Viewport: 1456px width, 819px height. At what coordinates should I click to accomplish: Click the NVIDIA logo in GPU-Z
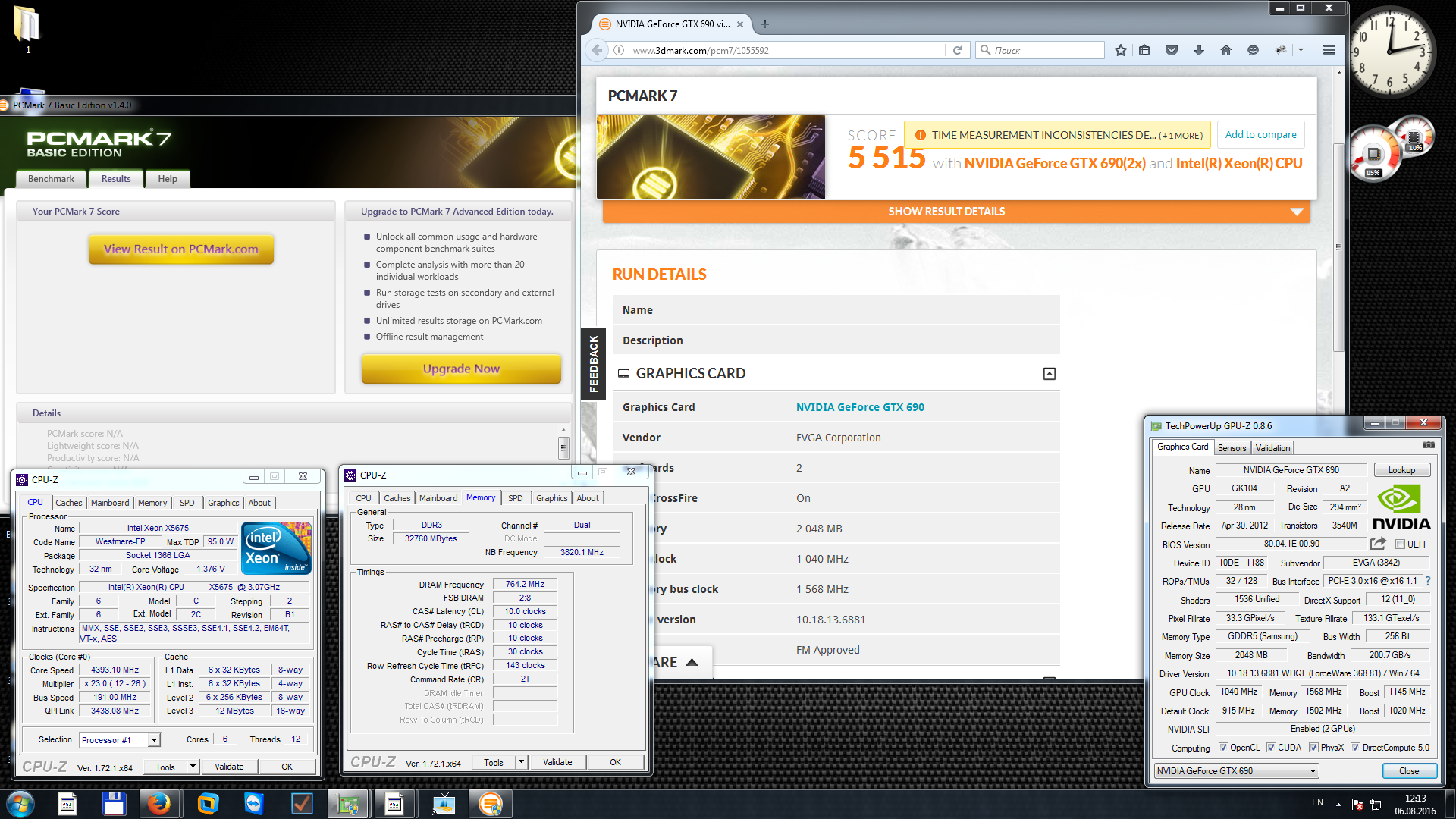[x=1401, y=507]
